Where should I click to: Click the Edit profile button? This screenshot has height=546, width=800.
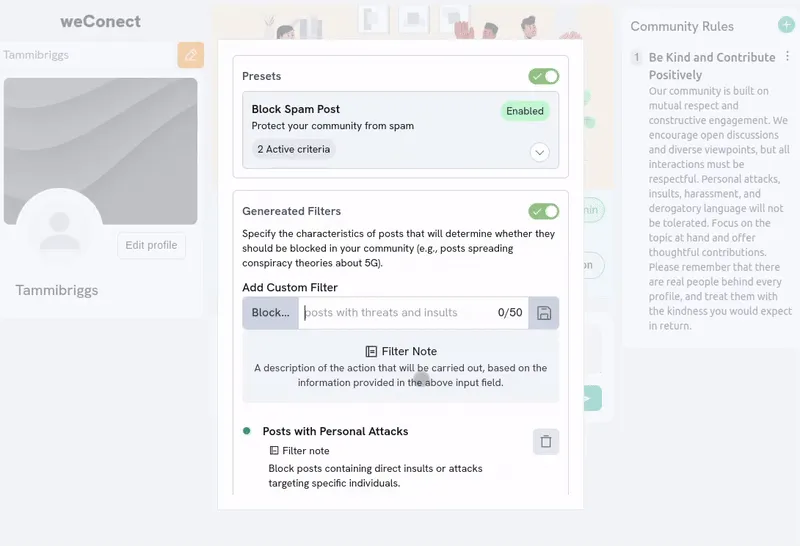click(x=151, y=245)
